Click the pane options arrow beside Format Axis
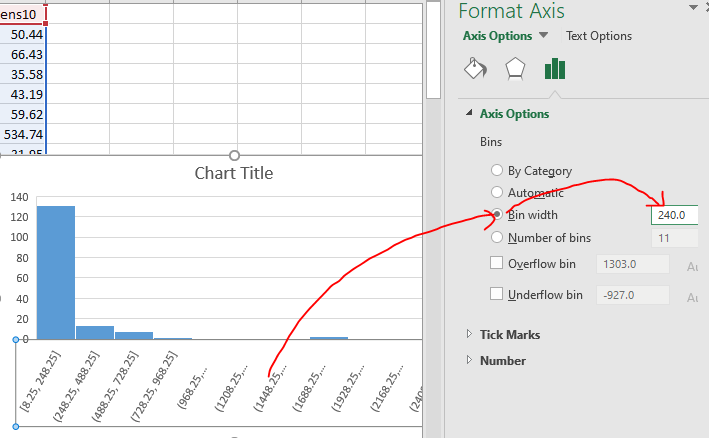 pos(692,9)
